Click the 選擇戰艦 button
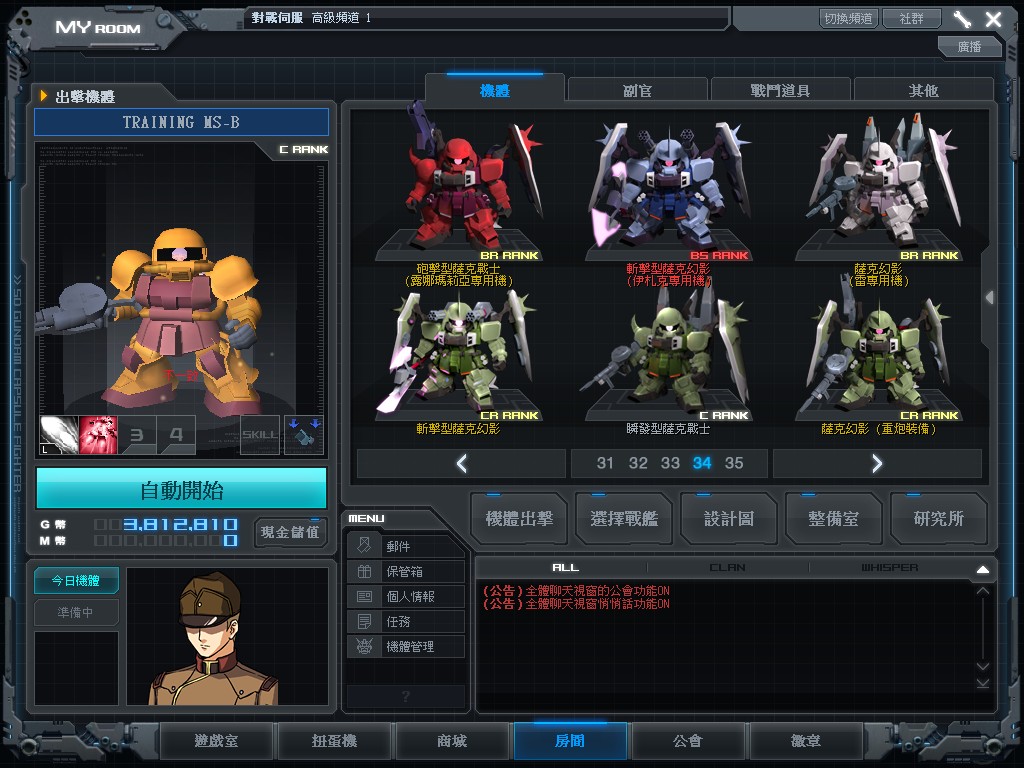Viewport: 1024px width, 768px height. (624, 519)
